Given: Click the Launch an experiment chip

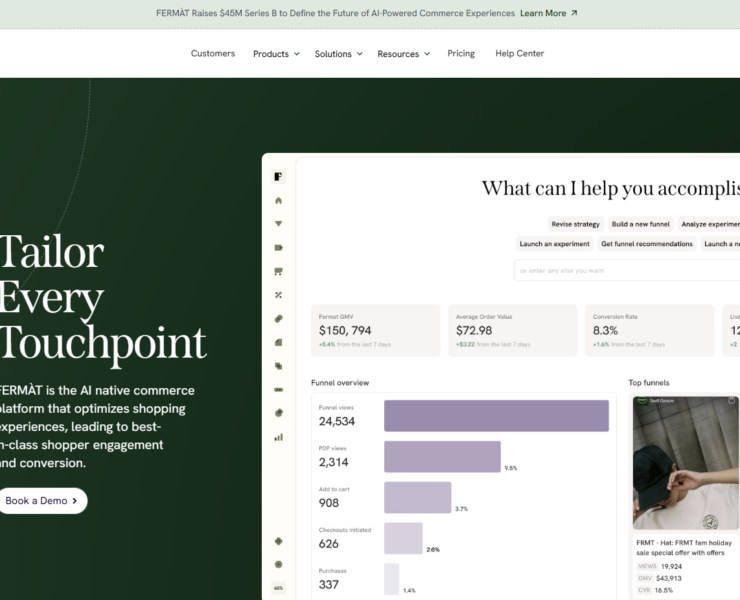Looking at the screenshot, I should 555,244.
